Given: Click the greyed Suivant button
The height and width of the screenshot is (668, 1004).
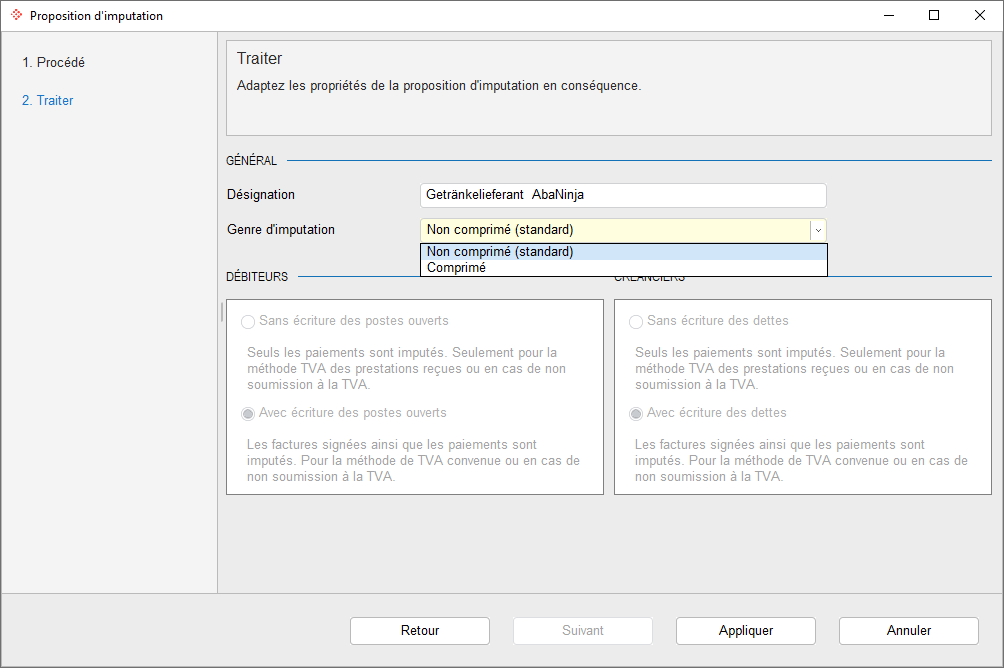Looking at the screenshot, I should (x=583, y=631).
